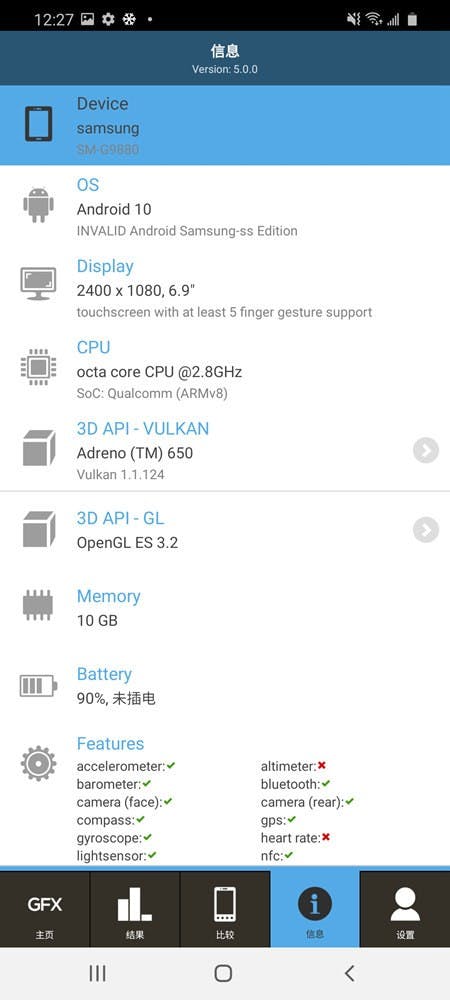
Task: Tap the CPU chip icon
Action: pos(38,367)
